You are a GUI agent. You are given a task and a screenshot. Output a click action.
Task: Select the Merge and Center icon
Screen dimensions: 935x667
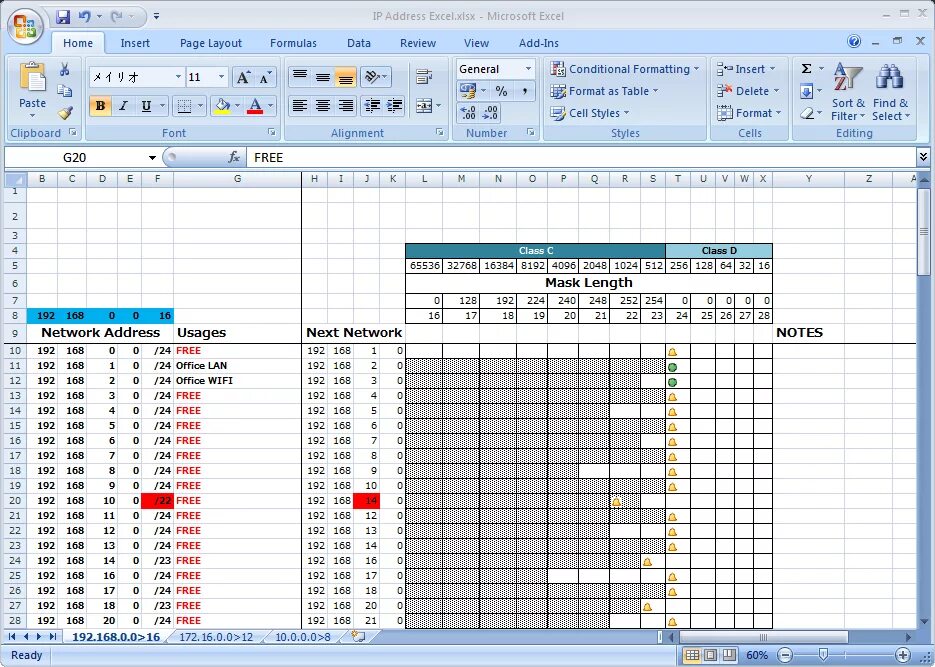click(423, 103)
